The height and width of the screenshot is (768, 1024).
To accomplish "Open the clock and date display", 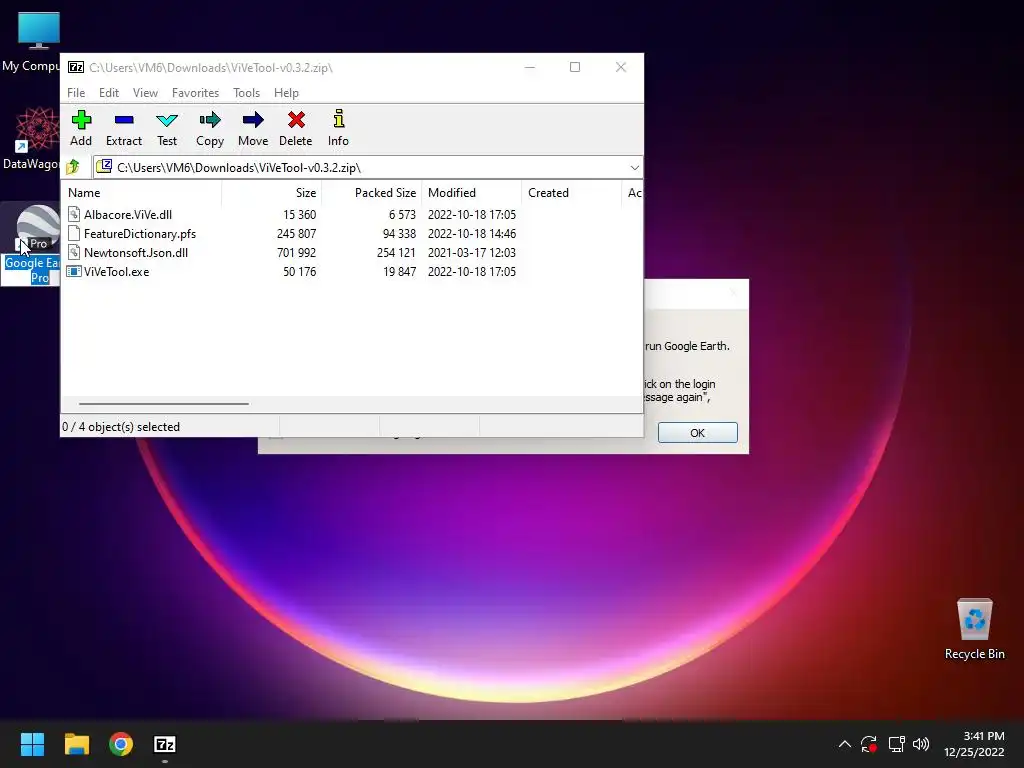I will 974,744.
